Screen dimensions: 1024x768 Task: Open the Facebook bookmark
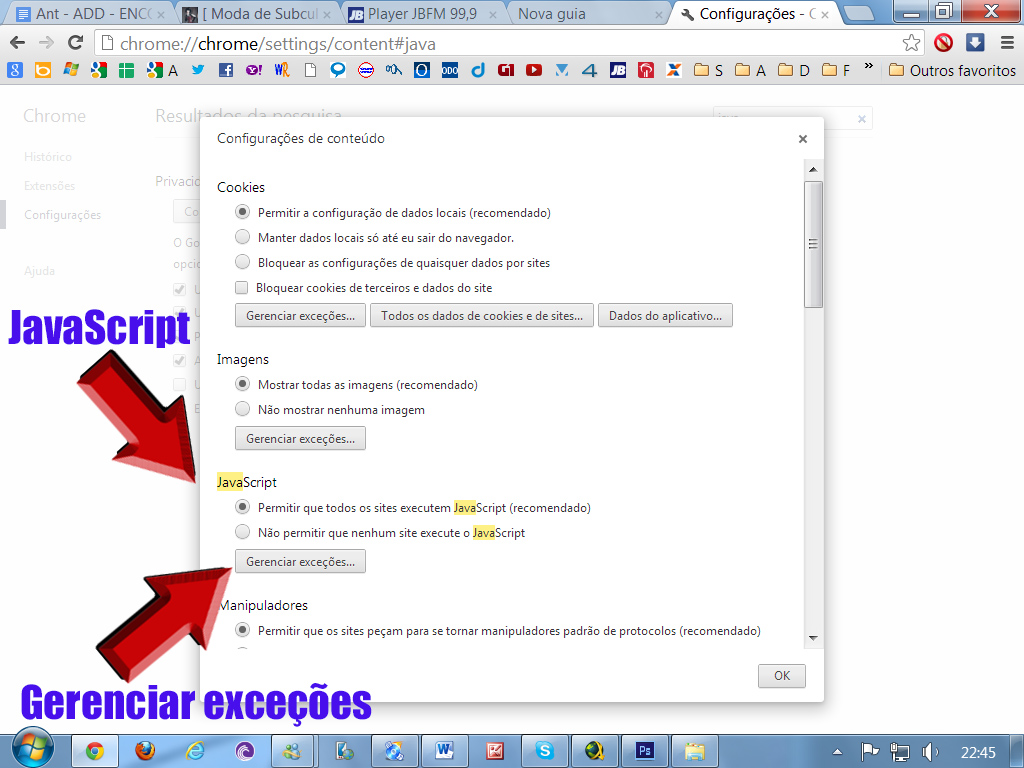tap(226, 70)
